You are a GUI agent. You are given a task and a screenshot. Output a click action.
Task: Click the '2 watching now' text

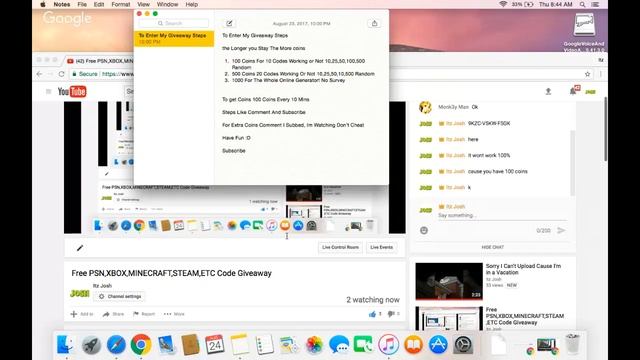click(373, 300)
